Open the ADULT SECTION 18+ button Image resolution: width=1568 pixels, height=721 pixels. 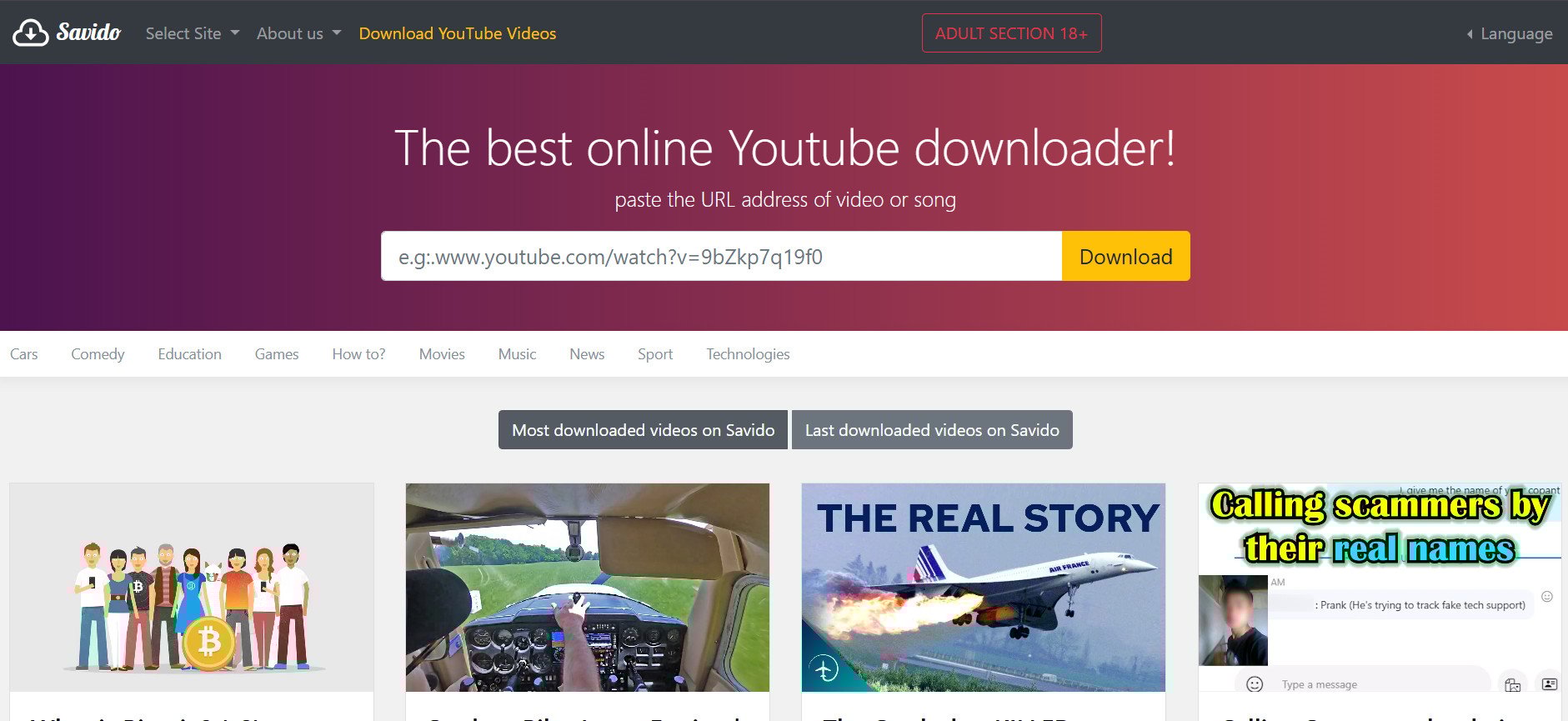[1010, 33]
